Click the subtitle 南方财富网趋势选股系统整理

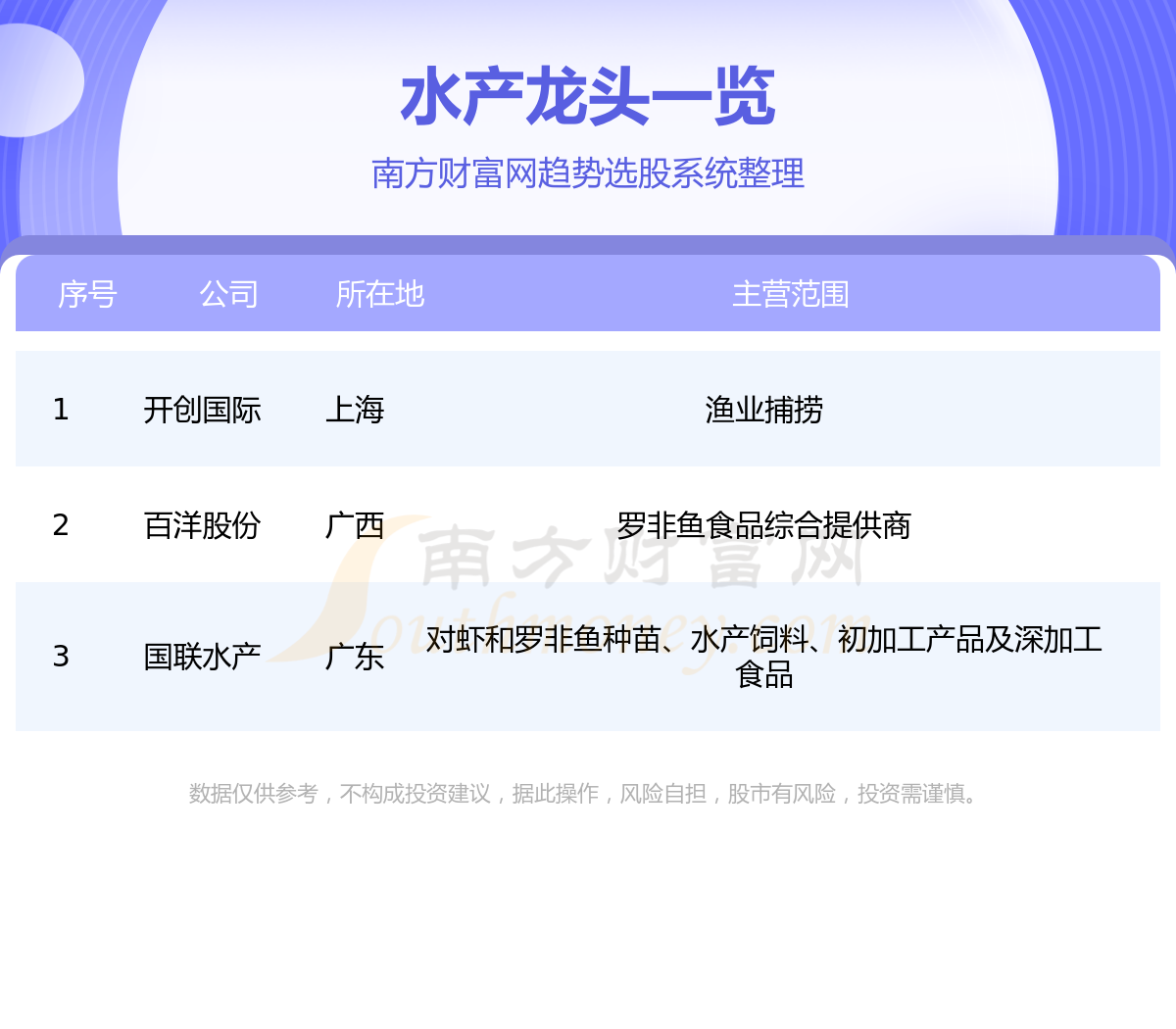coord(588,173)
